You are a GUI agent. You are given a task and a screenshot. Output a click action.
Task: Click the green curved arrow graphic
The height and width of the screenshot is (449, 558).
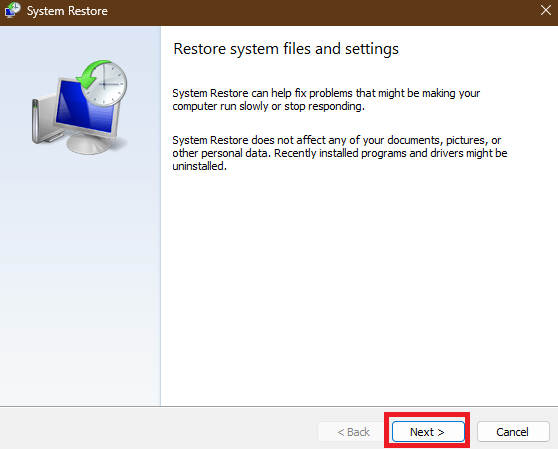[92, 74]
